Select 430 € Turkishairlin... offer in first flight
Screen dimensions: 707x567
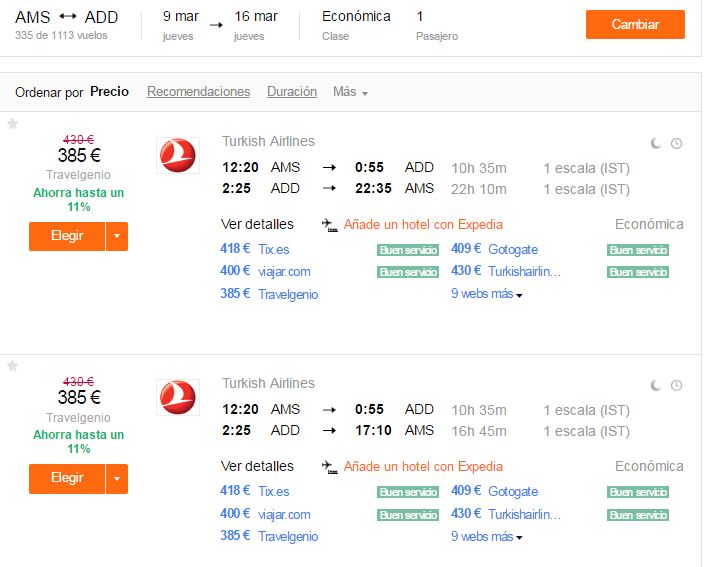point(506,271)
